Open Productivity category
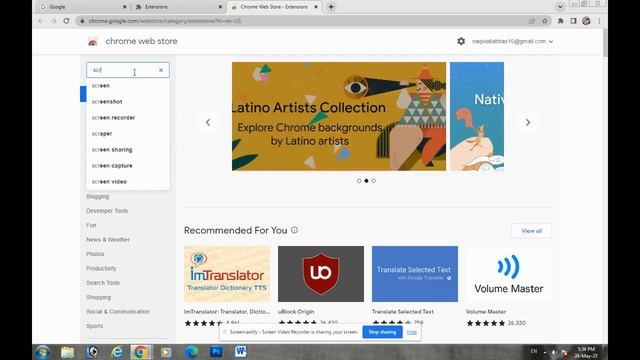 coord(101,268)
